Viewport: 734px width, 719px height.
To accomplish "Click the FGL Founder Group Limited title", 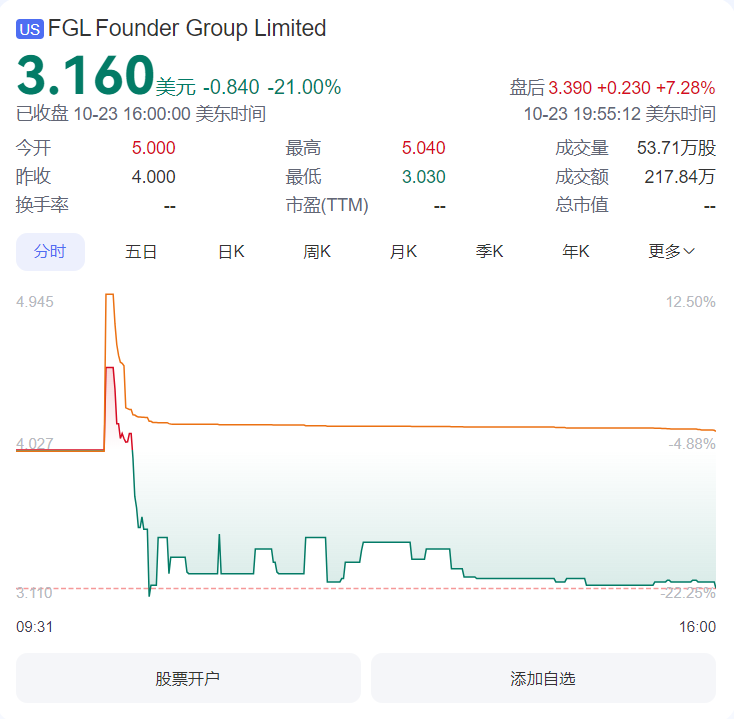I will coord(187,28).
